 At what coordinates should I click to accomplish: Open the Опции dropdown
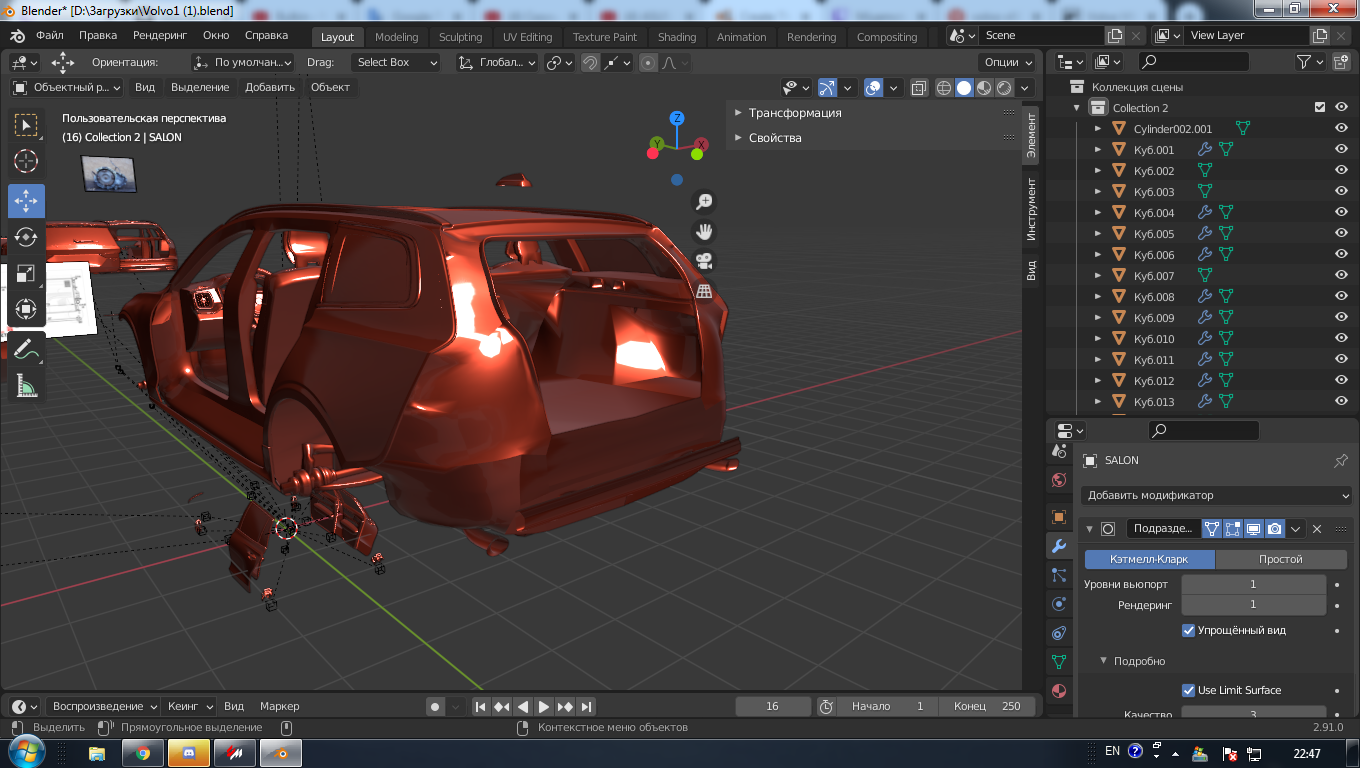1006,63
